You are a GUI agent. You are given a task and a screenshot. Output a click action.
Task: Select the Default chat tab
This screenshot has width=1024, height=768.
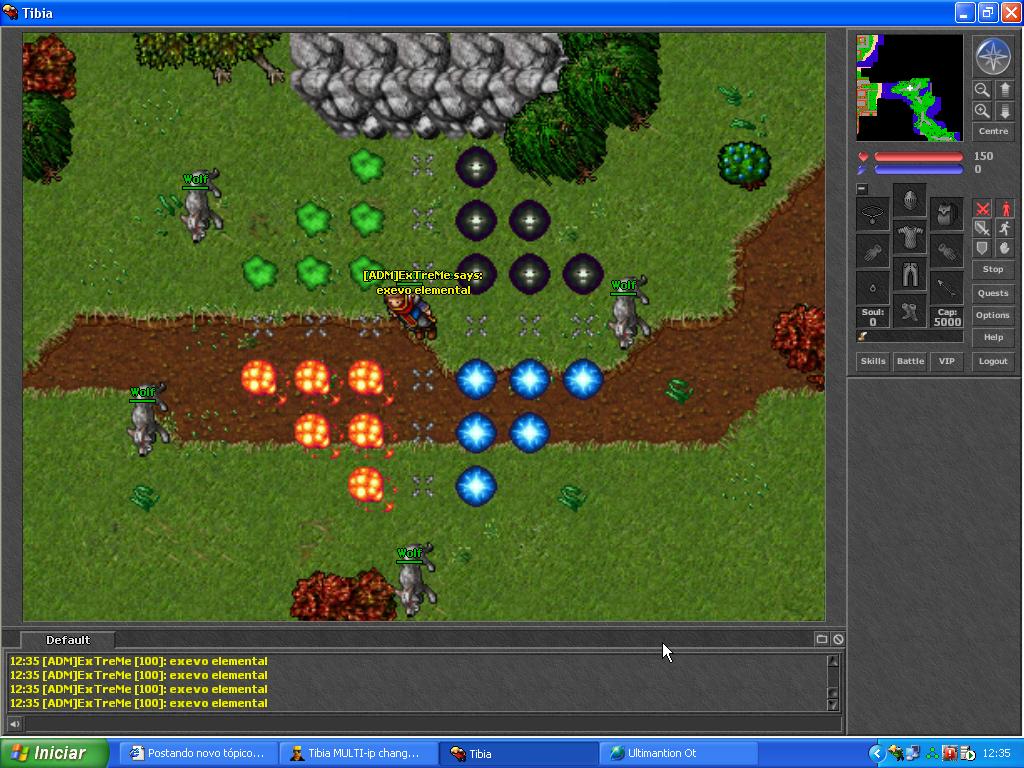click(68, 640)
